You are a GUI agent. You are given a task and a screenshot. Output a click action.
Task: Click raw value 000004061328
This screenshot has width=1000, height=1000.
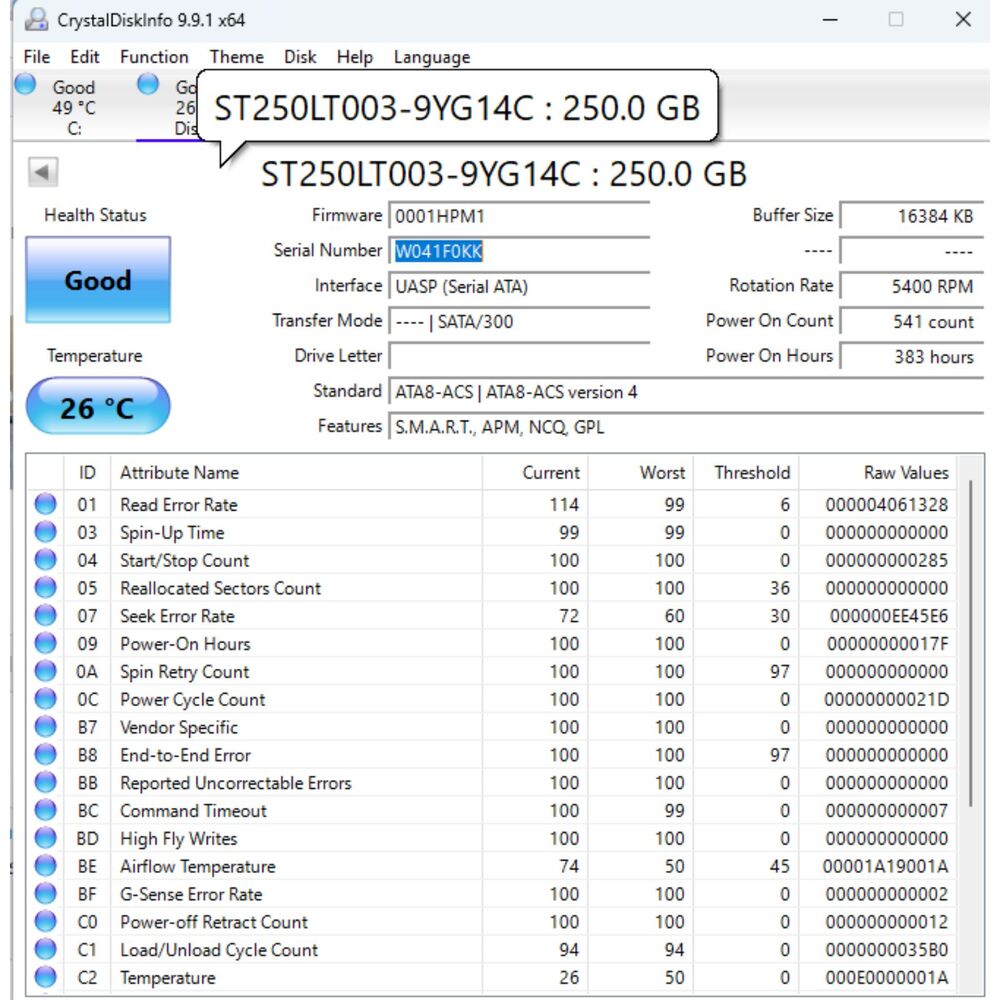click(x=886, y=504)
